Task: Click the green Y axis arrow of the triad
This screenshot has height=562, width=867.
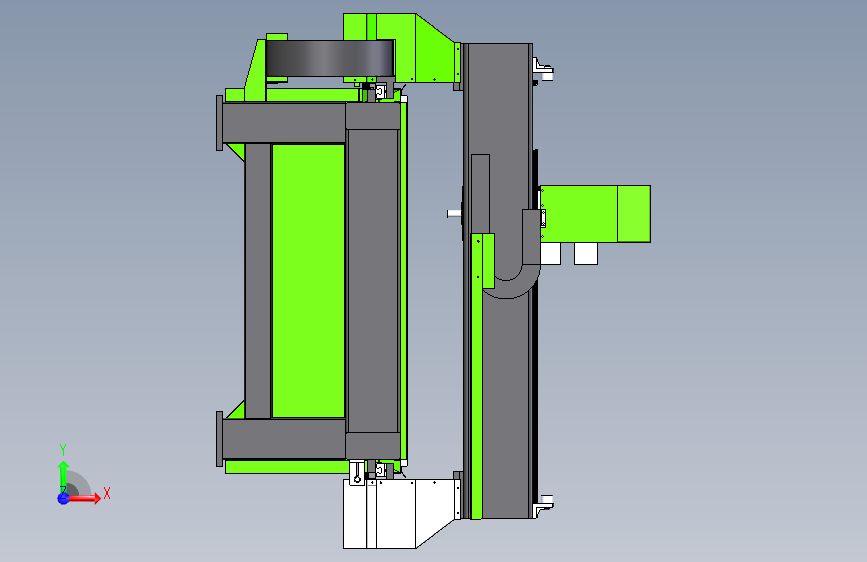Action: click(x=63, y=477)
